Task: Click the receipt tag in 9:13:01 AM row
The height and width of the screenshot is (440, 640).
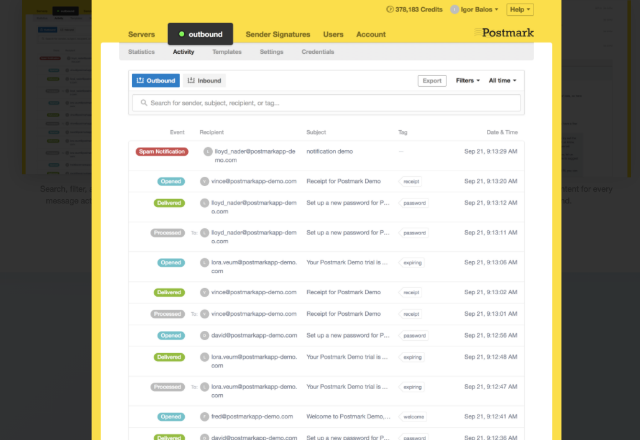Action: coord(411,314)
